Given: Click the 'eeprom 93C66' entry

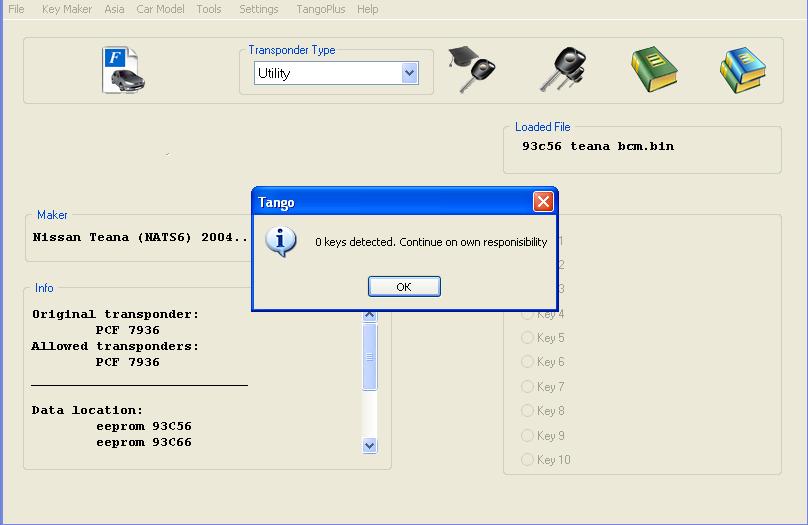Looking at the screenshot, I should [144, 442].
